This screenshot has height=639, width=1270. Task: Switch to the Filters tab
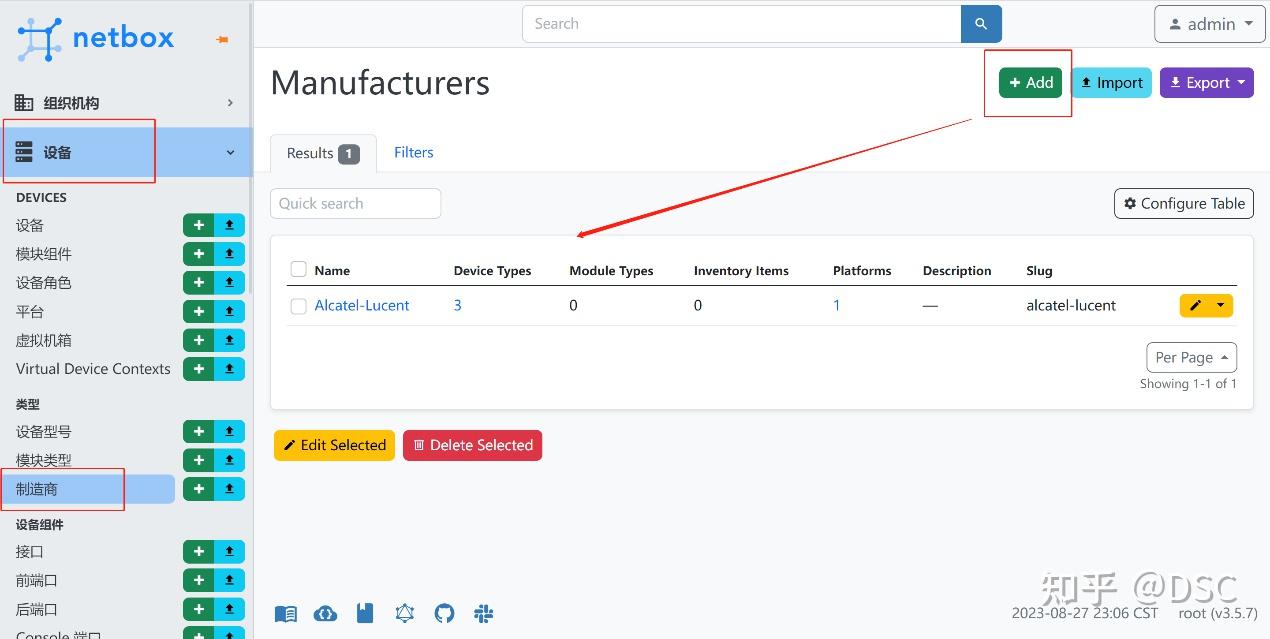click(x=413, y=152)
